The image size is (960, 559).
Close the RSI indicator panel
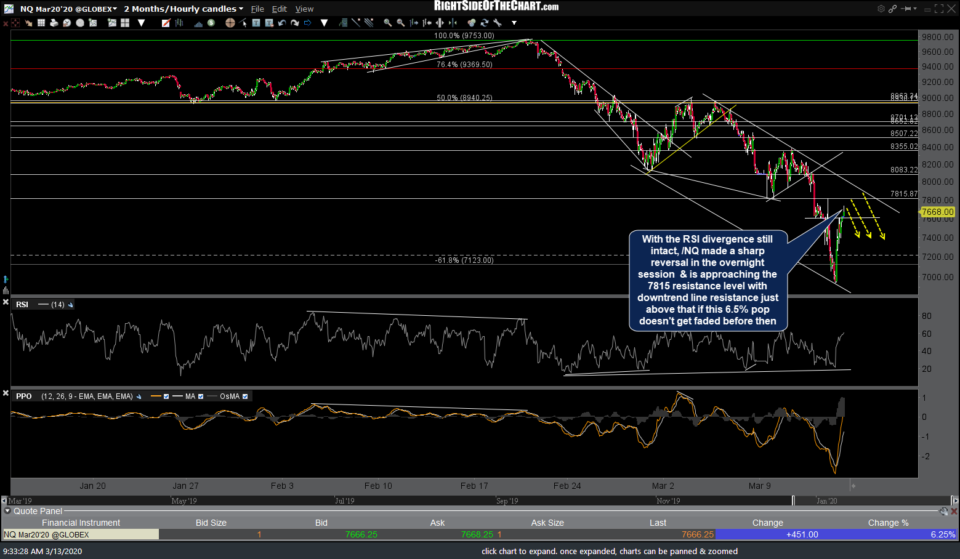click(6, 302)
